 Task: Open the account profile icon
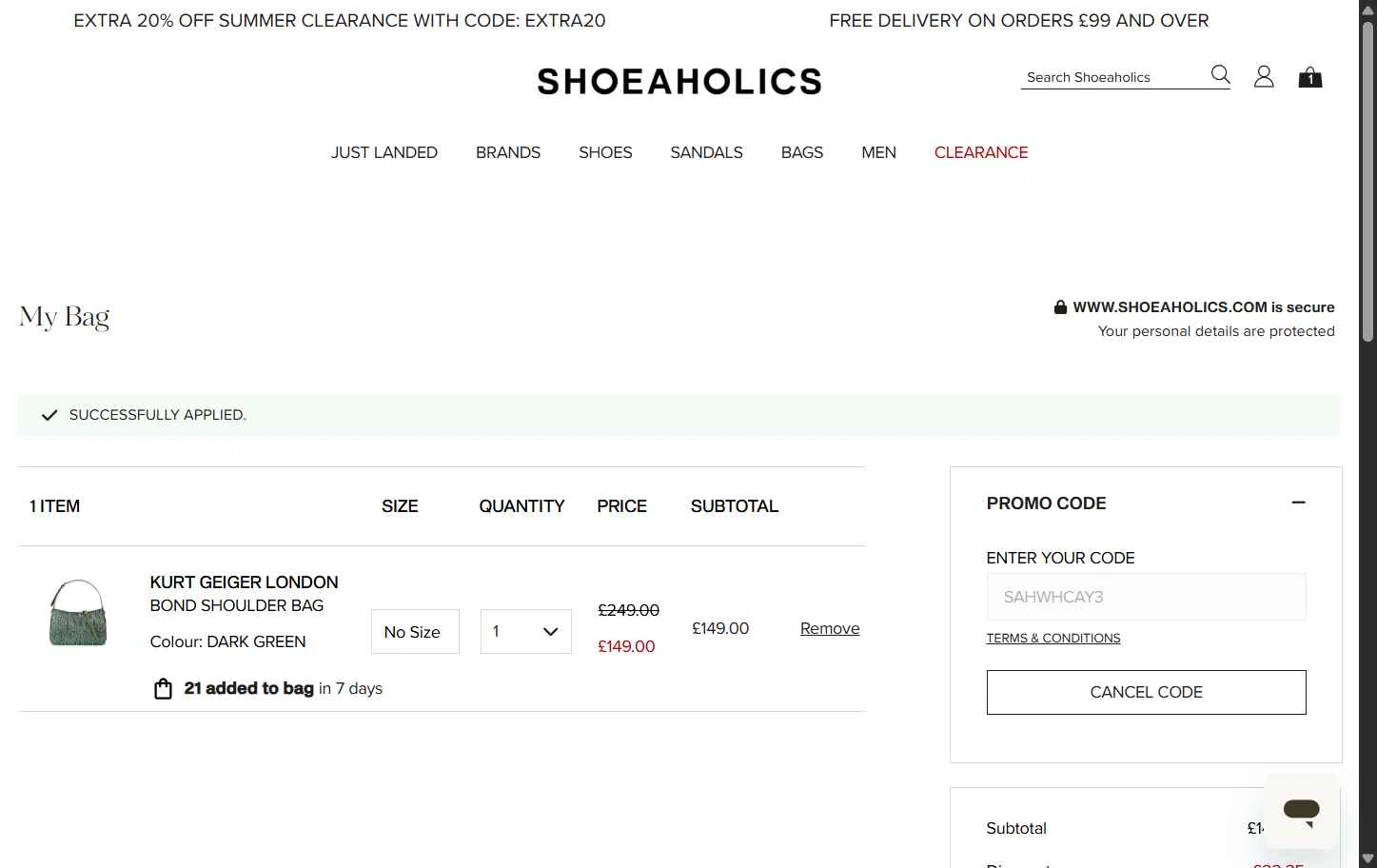(1264, 76)
